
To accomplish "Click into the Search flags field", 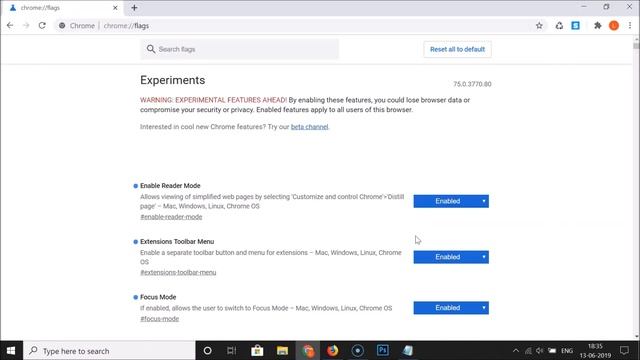I will (x=240, y=49).
